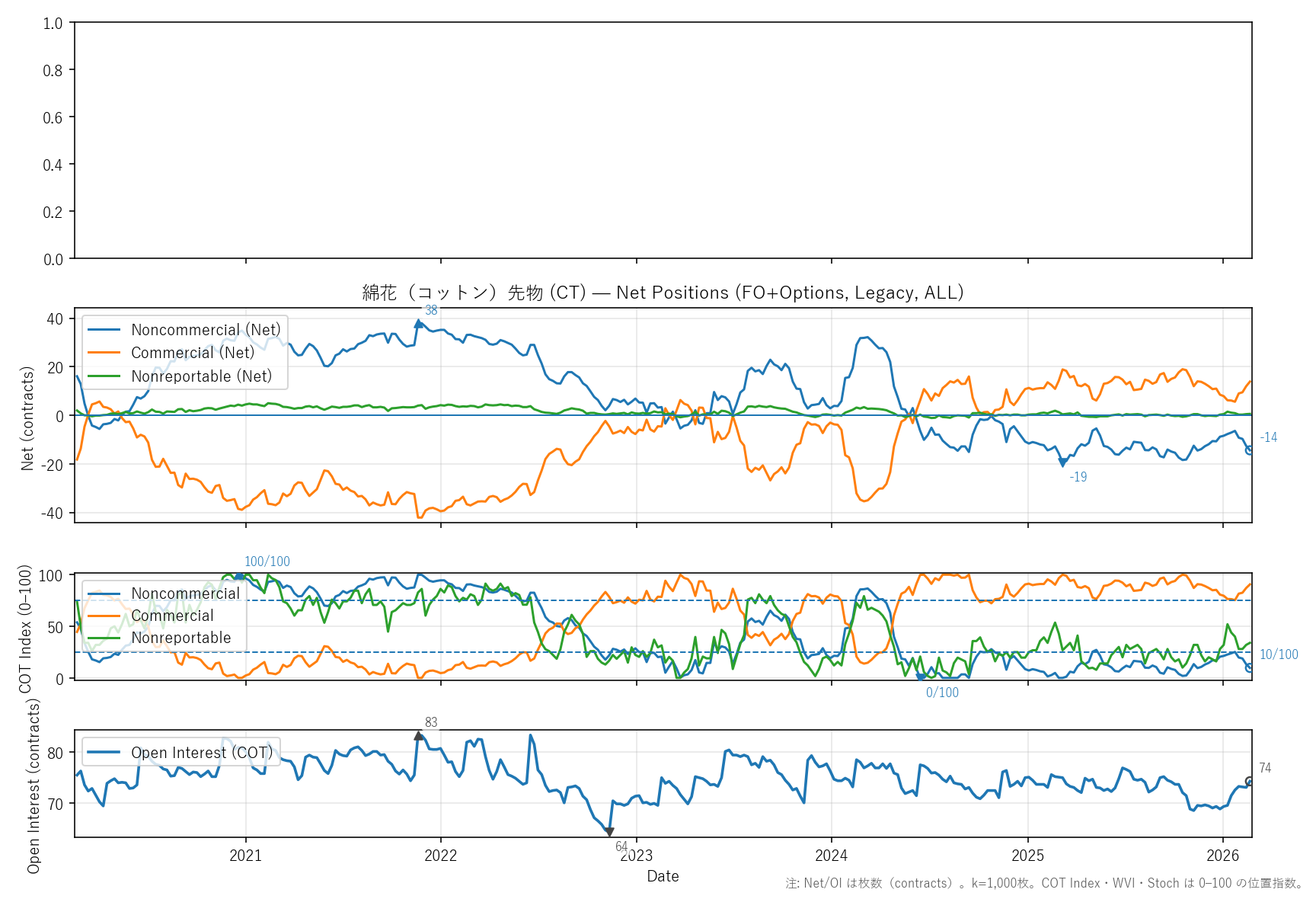Image resolution: width=1316 pixels, height=899 pixels.
Task: Click the down-triangle marker at Open Interest low 64
Action: point(609,832)
